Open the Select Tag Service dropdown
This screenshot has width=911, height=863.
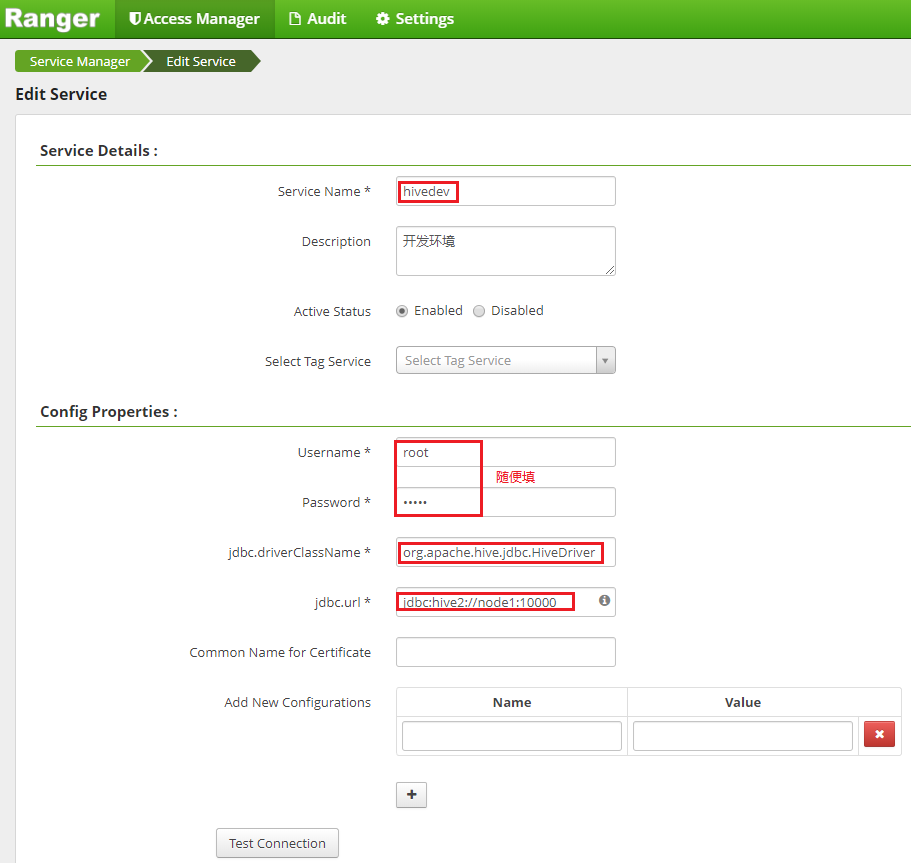pos(505,360)
